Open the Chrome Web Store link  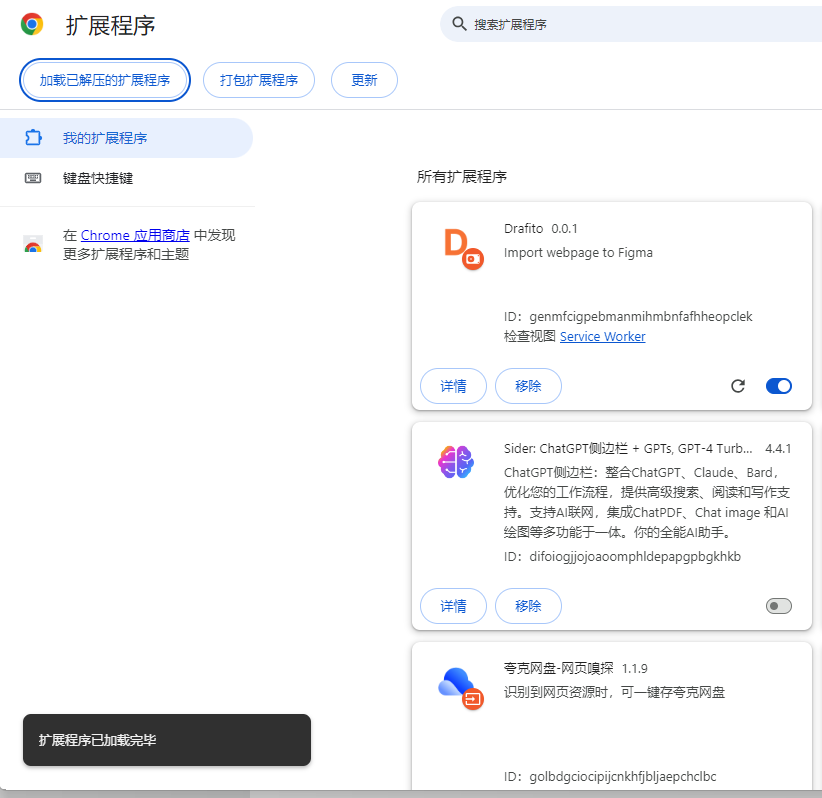[135, 235]
